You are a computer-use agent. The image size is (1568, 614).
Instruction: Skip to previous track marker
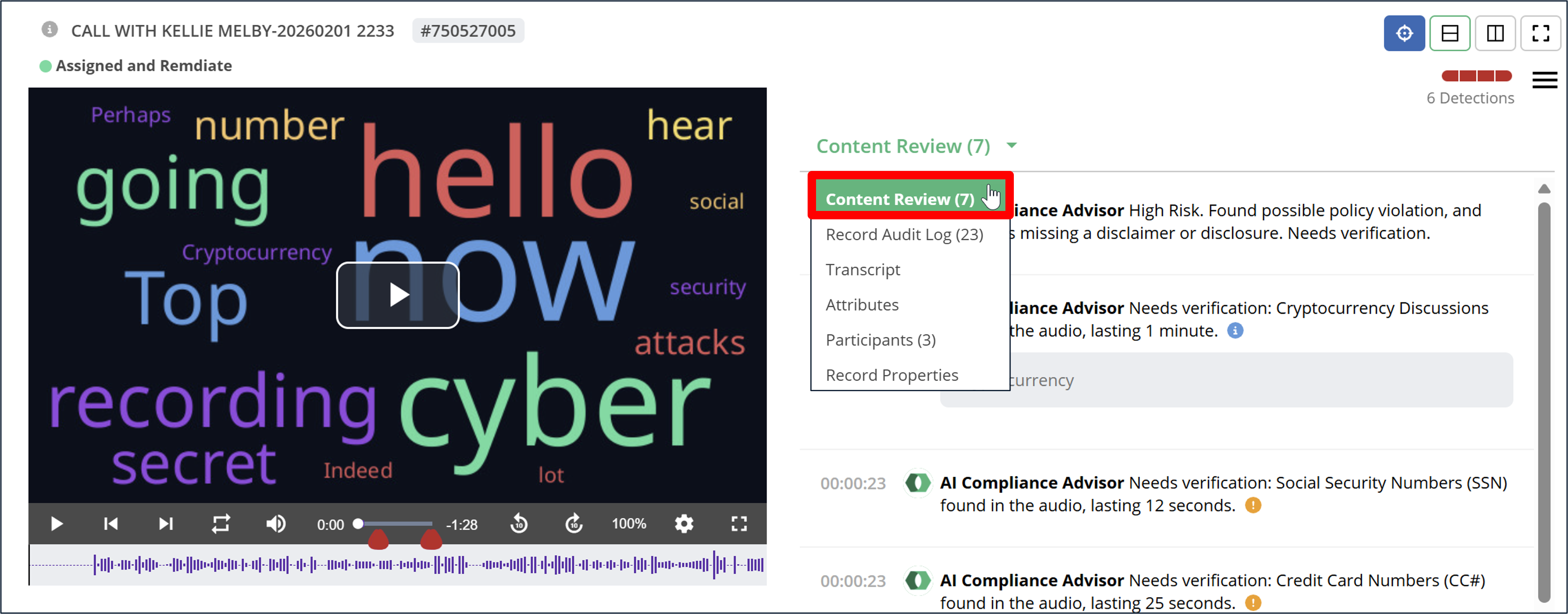pos(111,523)
